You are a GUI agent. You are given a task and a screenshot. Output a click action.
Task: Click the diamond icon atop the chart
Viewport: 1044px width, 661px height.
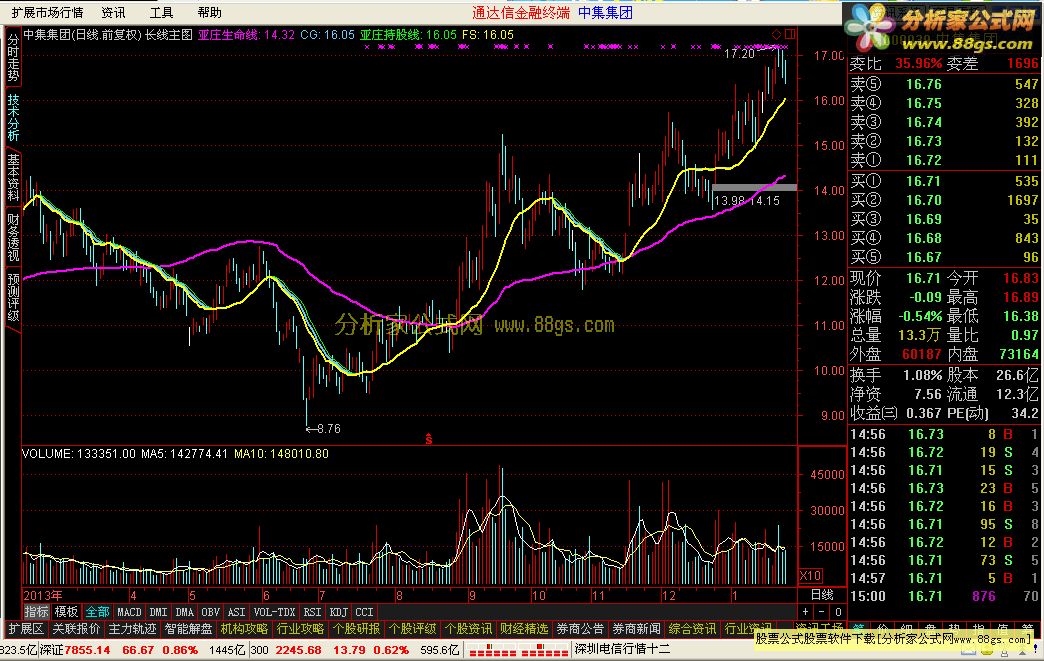coord(776,34)
